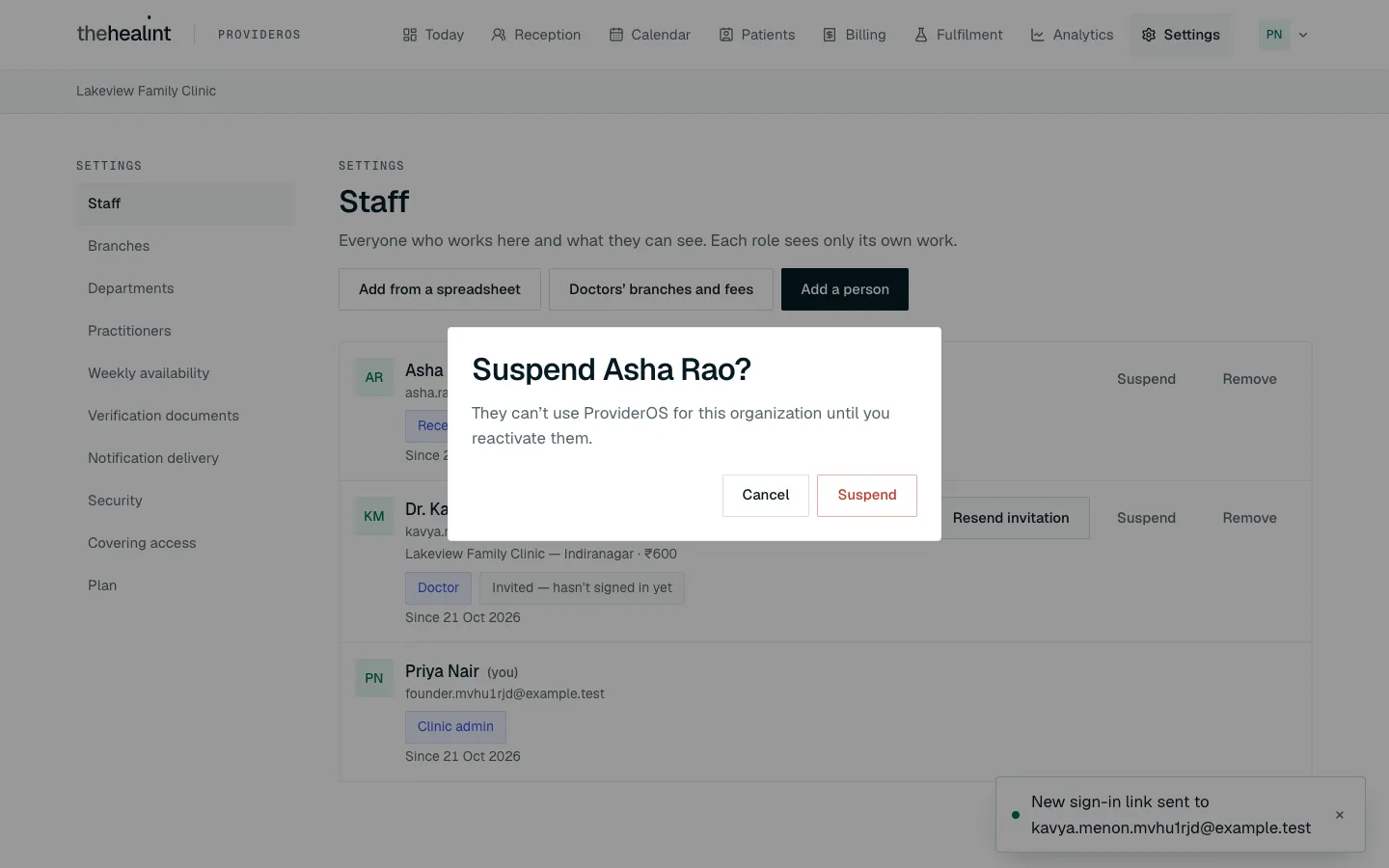Open the PN account menu chevron
This screenshot has height=868, width=1389.
click(1303, 35)
